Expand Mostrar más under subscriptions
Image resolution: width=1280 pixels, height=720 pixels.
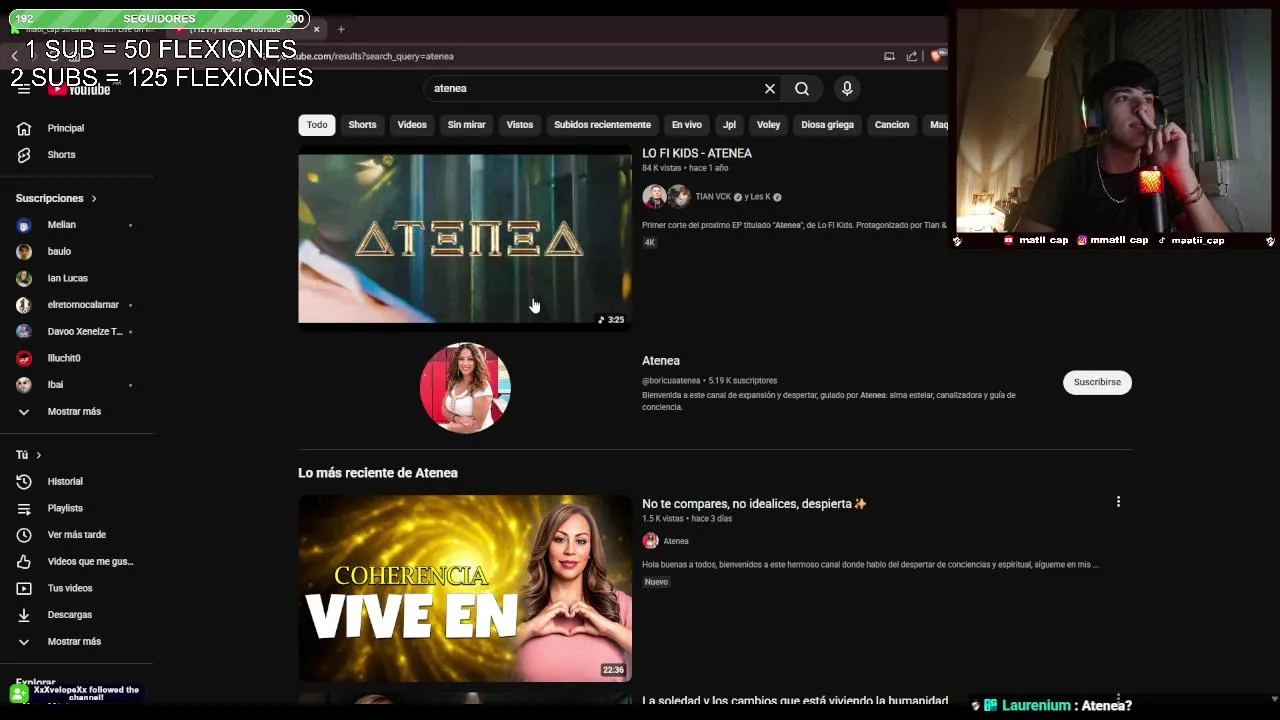76,412
